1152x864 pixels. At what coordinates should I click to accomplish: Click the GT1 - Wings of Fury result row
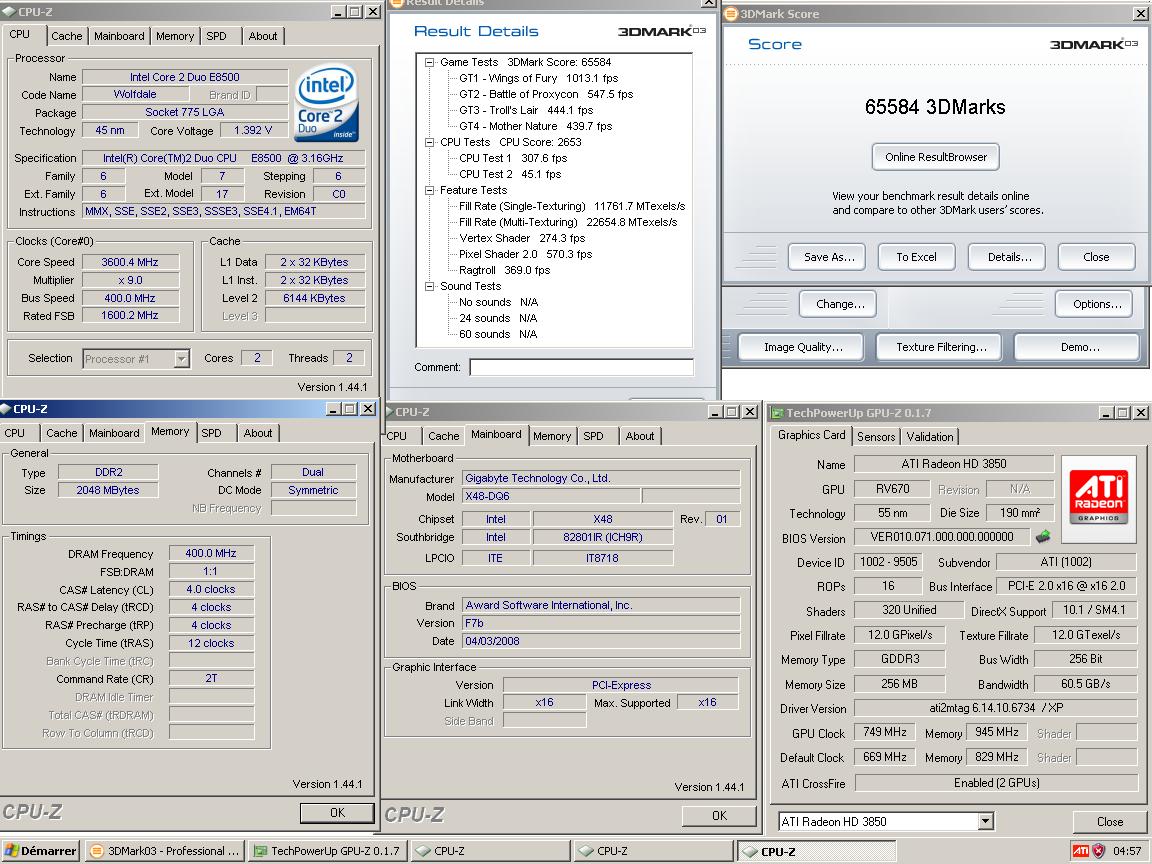click(539, 79)
